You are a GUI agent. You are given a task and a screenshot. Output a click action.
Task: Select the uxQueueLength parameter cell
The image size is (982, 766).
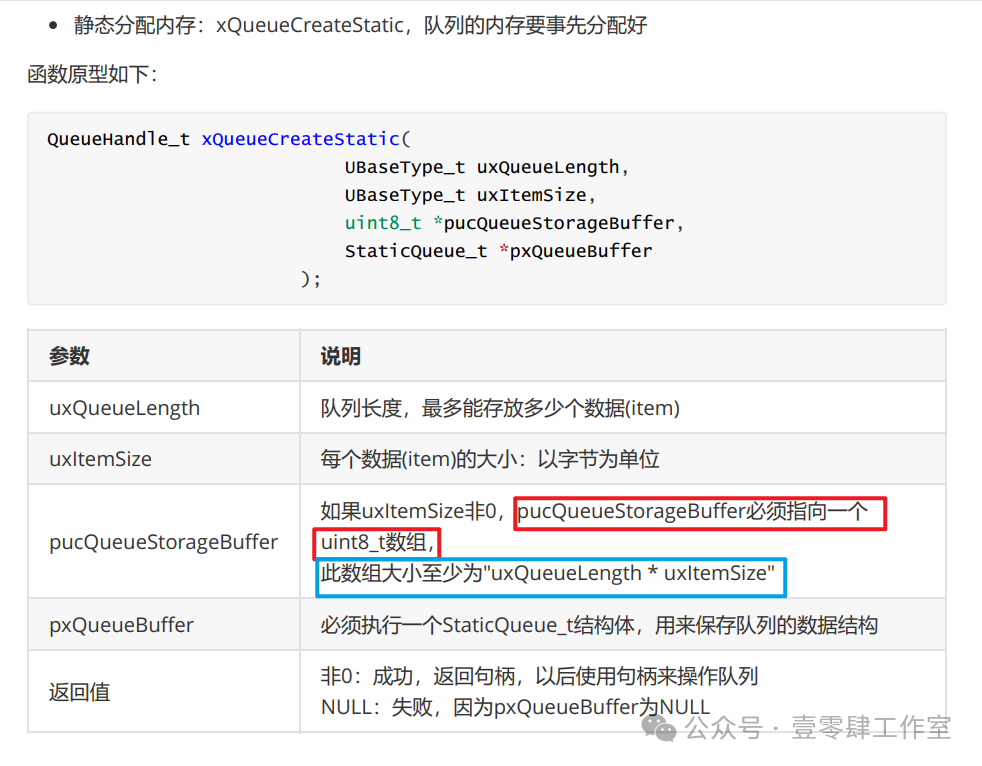click(x=163, y=408)
